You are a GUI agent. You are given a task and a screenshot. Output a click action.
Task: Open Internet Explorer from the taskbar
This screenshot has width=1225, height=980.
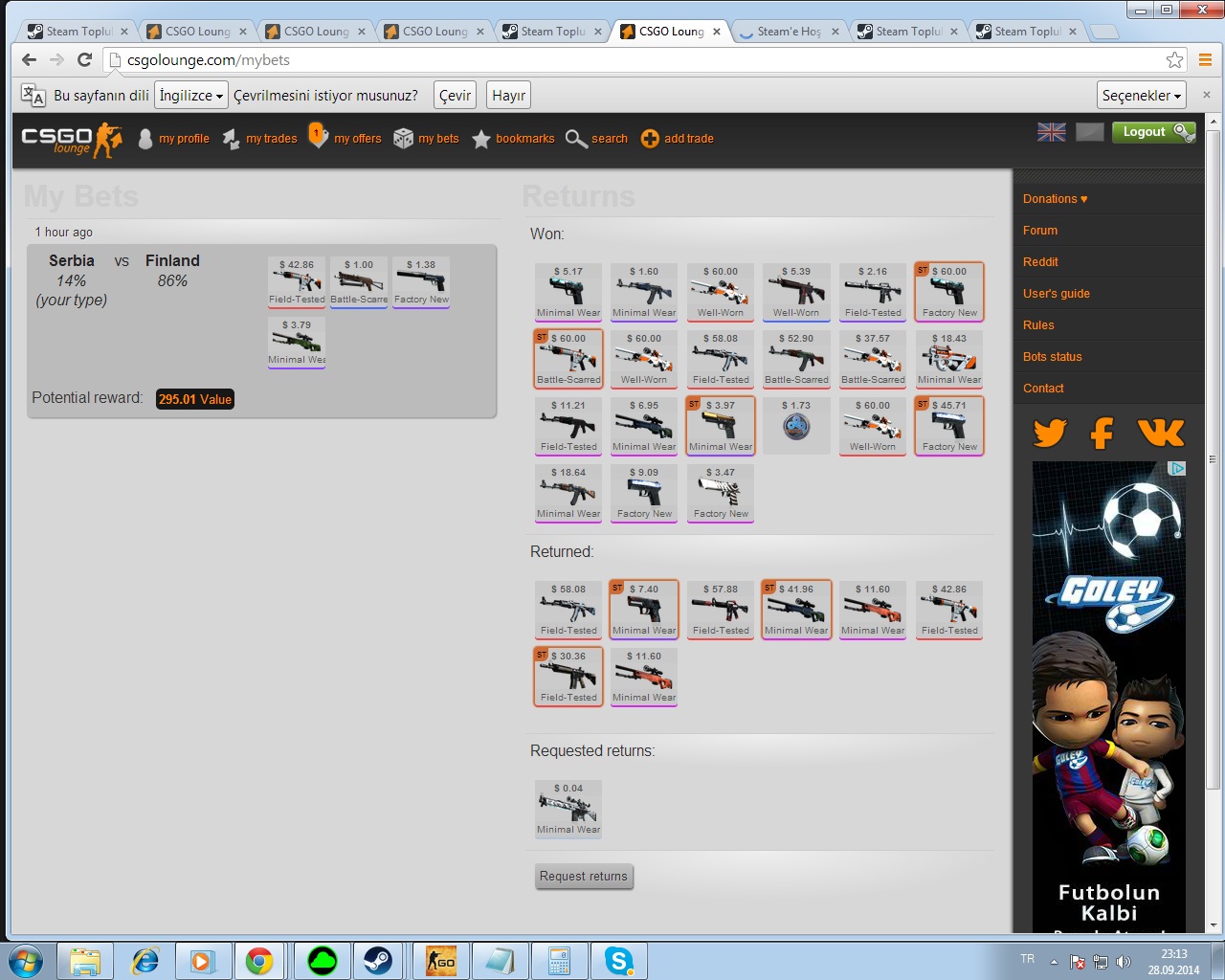click(x=145, y=960)
